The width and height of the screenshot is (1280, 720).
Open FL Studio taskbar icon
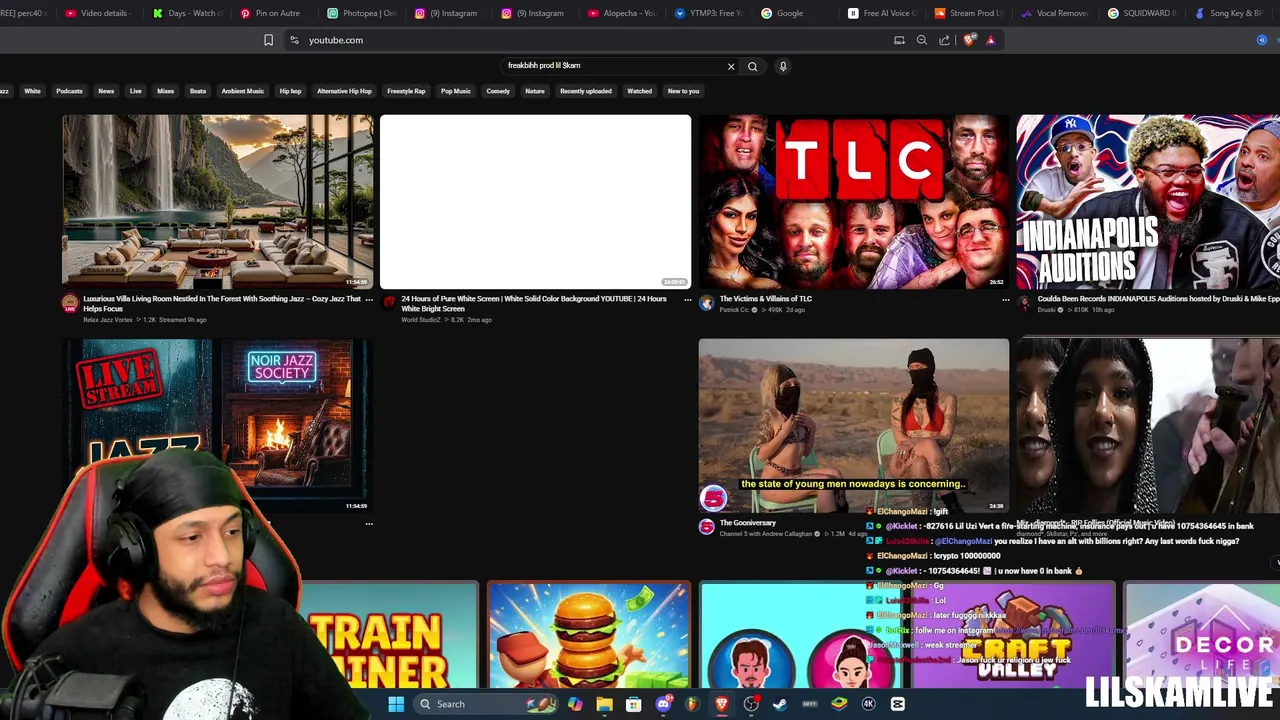click(x=692, y=704)
